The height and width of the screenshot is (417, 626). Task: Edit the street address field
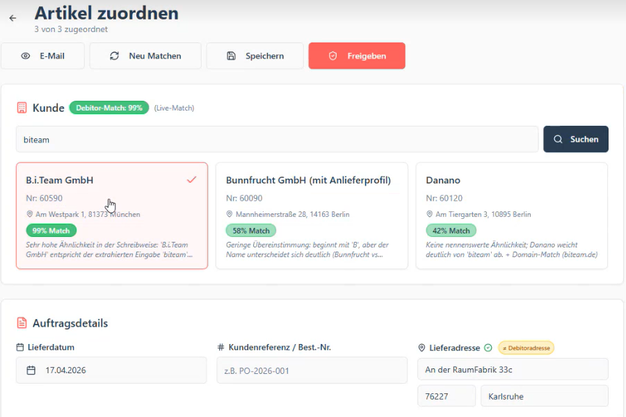point(512,370)
